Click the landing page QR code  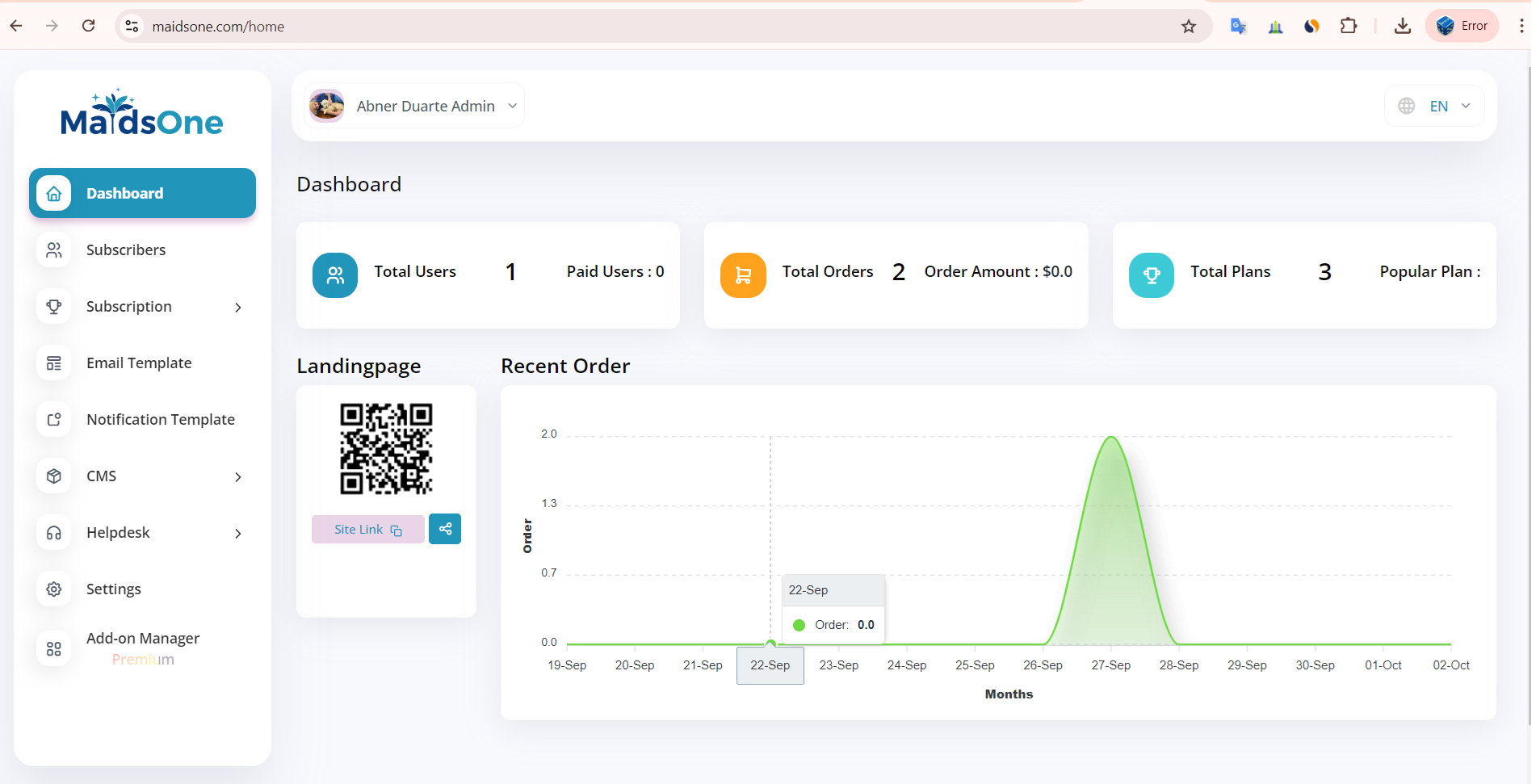coord(386,448)
